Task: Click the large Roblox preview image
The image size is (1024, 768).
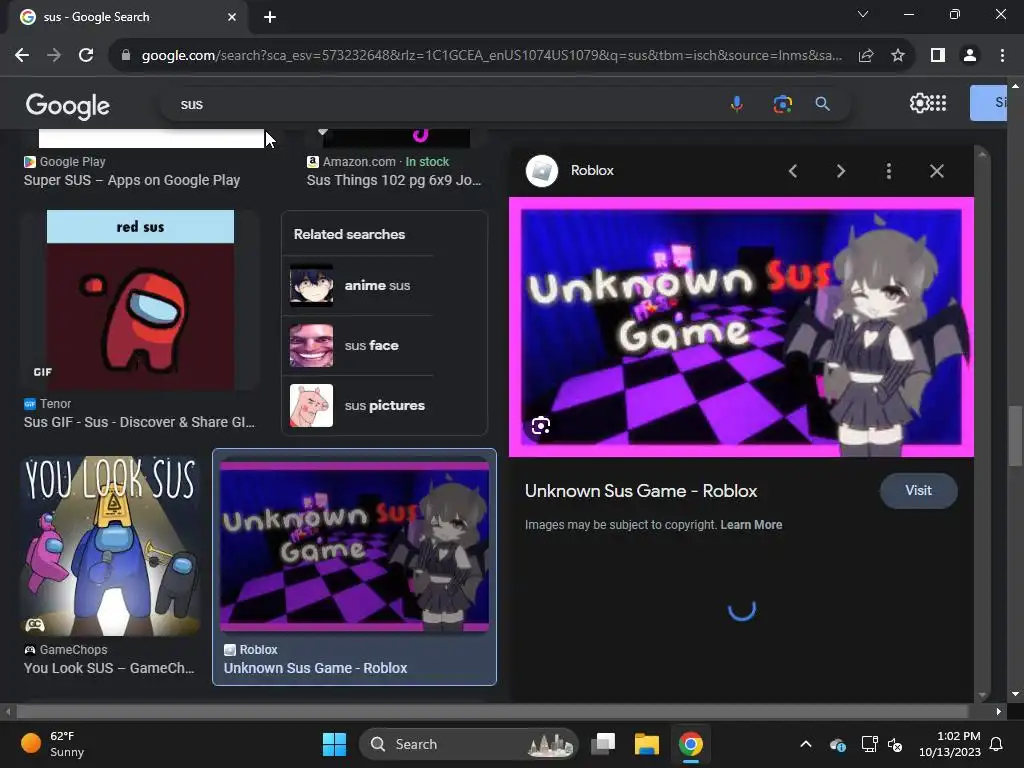Action: coord(741,327)
